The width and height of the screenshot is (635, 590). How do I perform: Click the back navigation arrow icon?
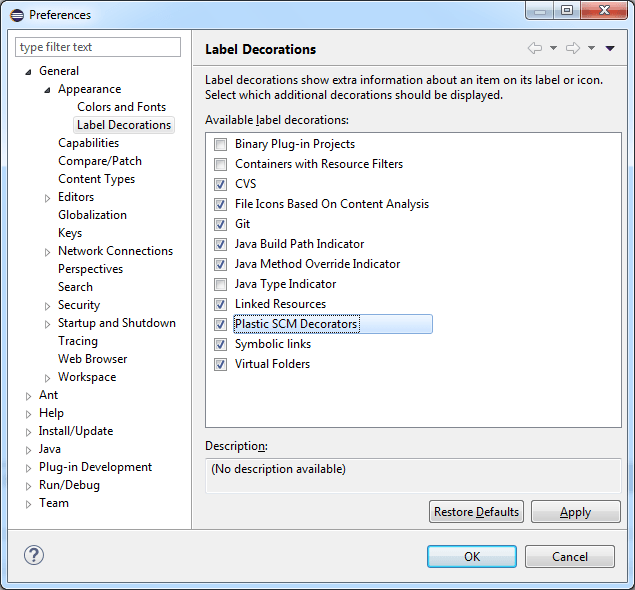pyautogui.click(x=535, y=48)
